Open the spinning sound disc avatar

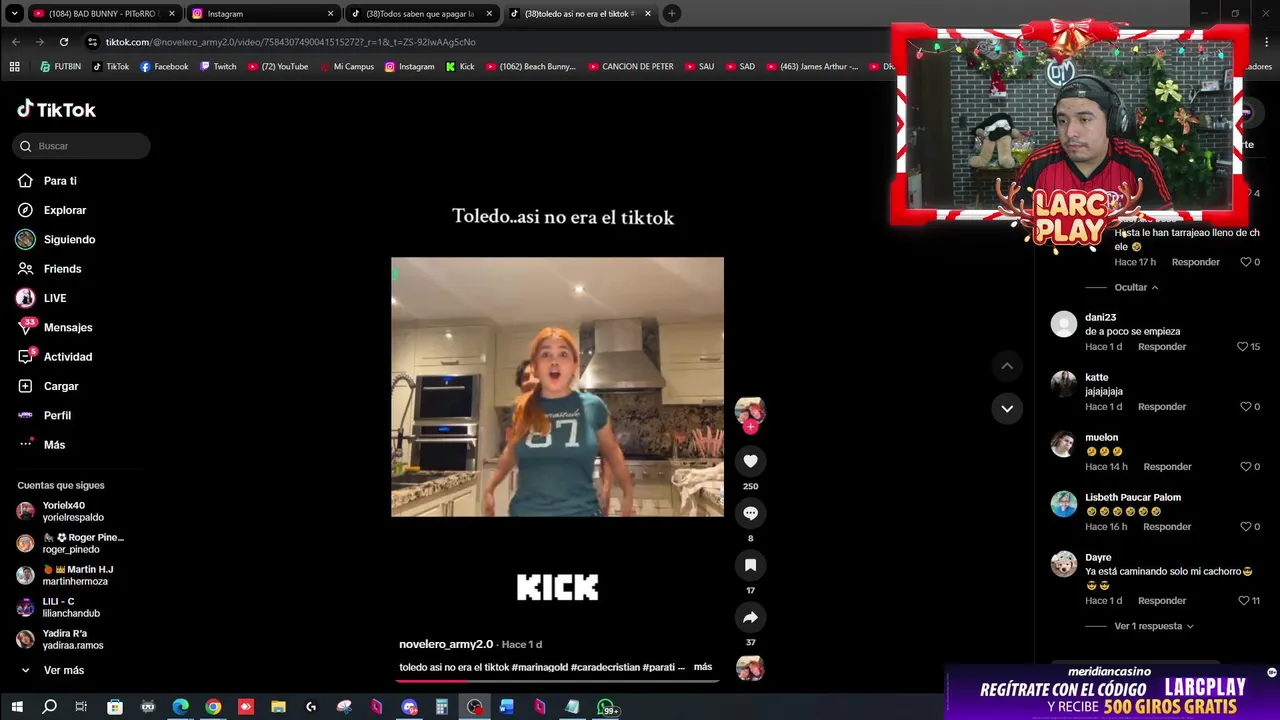750,668
